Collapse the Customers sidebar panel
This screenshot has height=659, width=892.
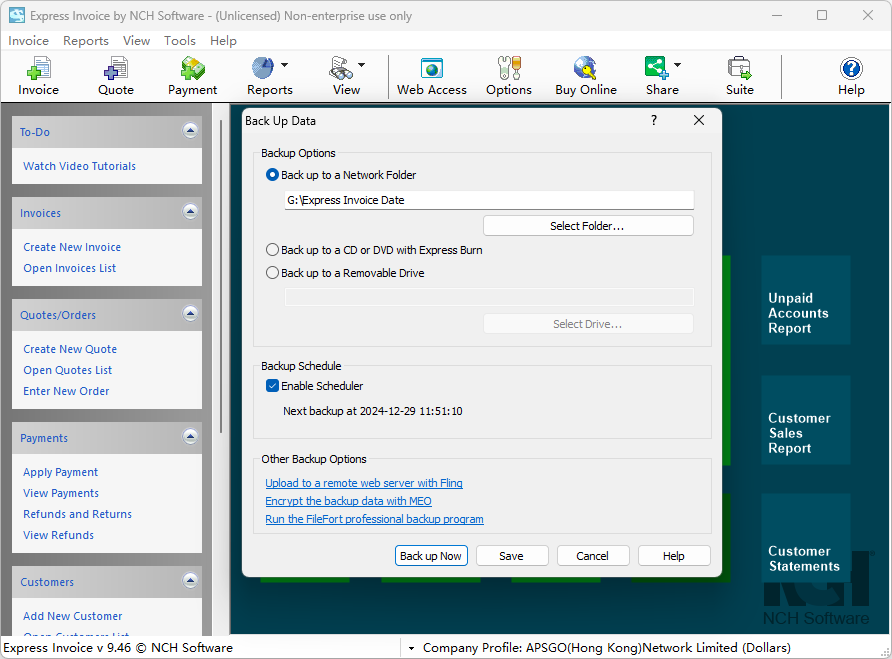pos(190,581)
